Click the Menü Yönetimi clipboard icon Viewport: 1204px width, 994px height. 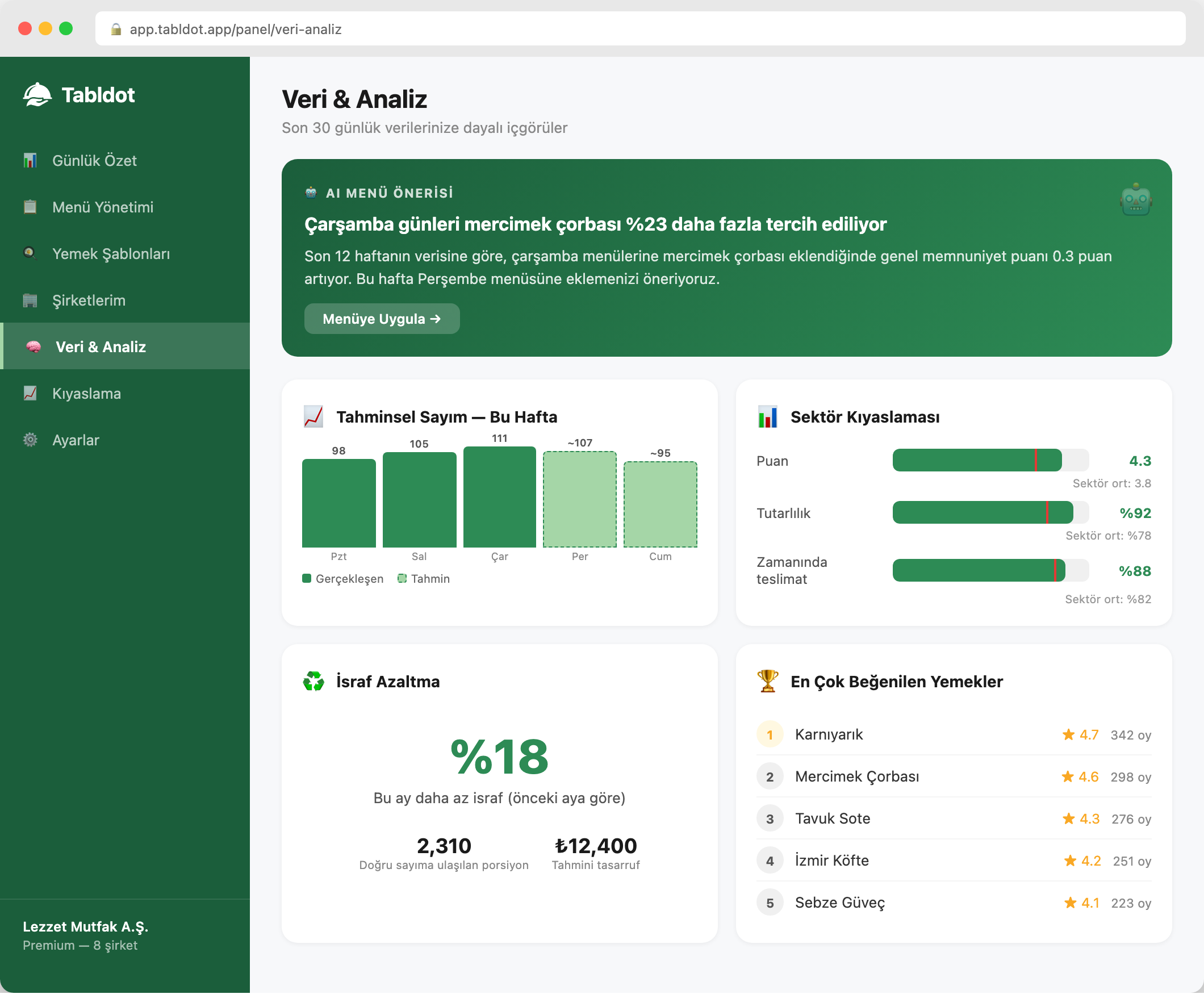tap(30, 207)
